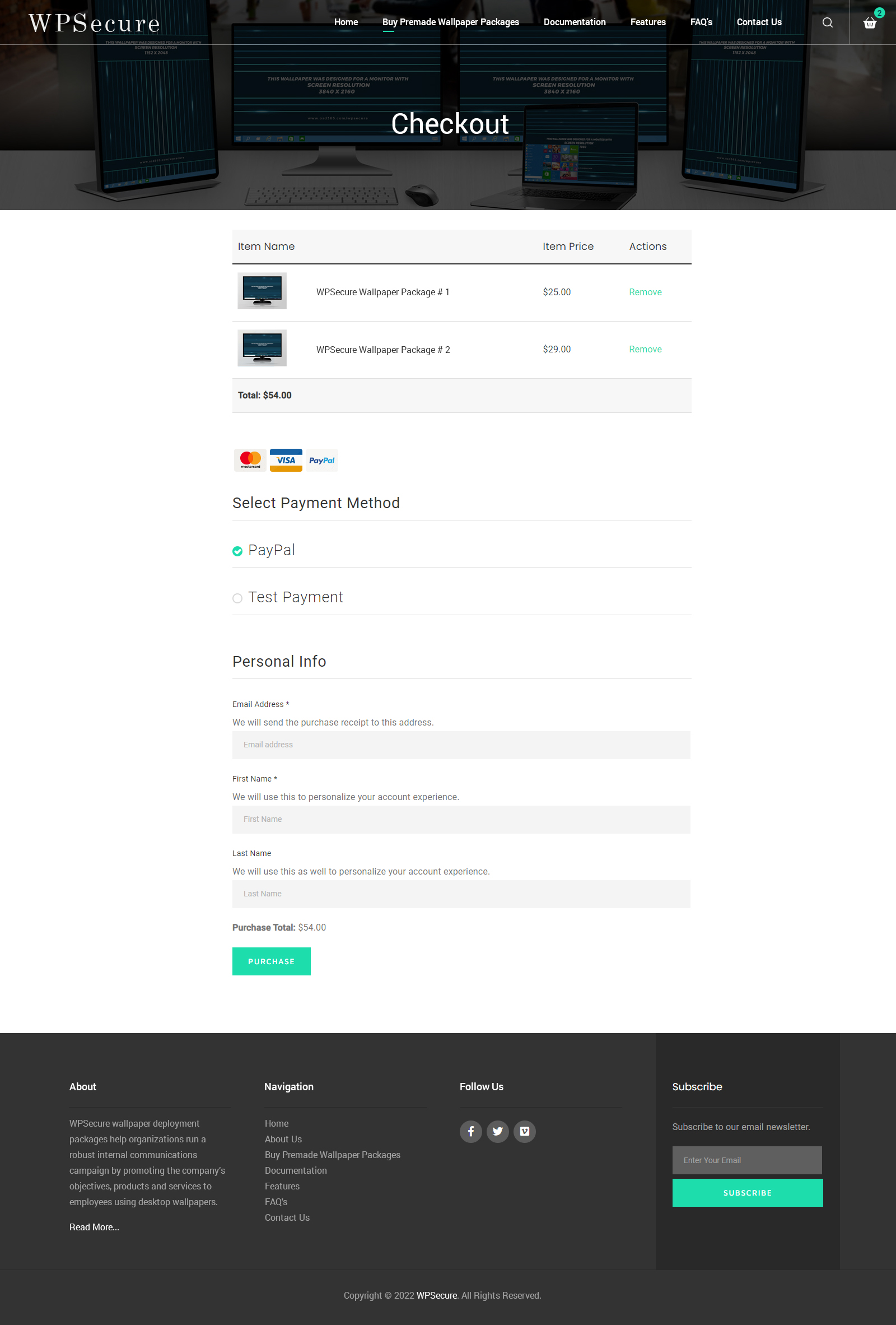896x1325 pixels.
Task: Click the Total: $54.00 row
Action: click(x=461, y=395)
